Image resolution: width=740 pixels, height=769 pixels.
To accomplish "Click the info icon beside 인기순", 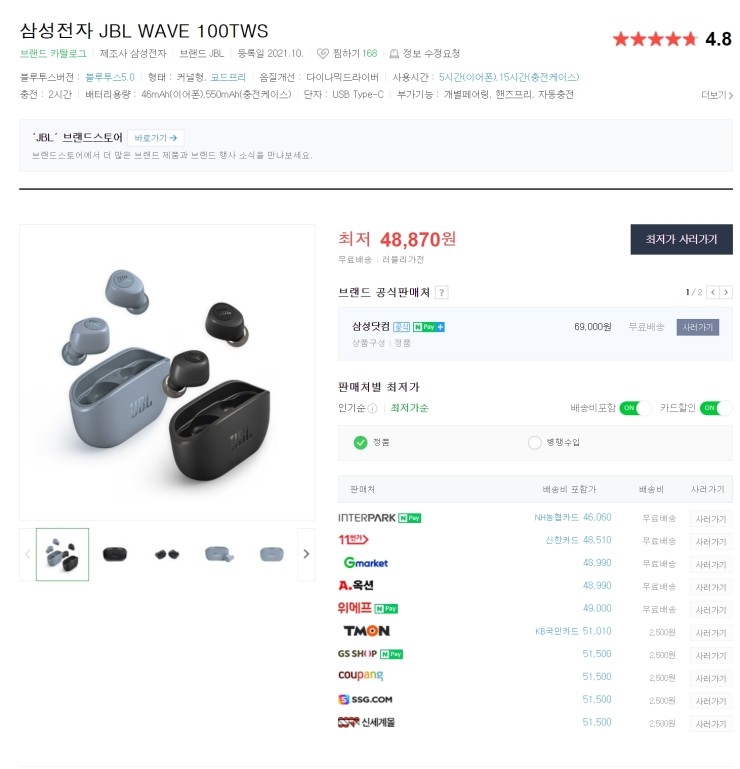I will coord(372,408).
